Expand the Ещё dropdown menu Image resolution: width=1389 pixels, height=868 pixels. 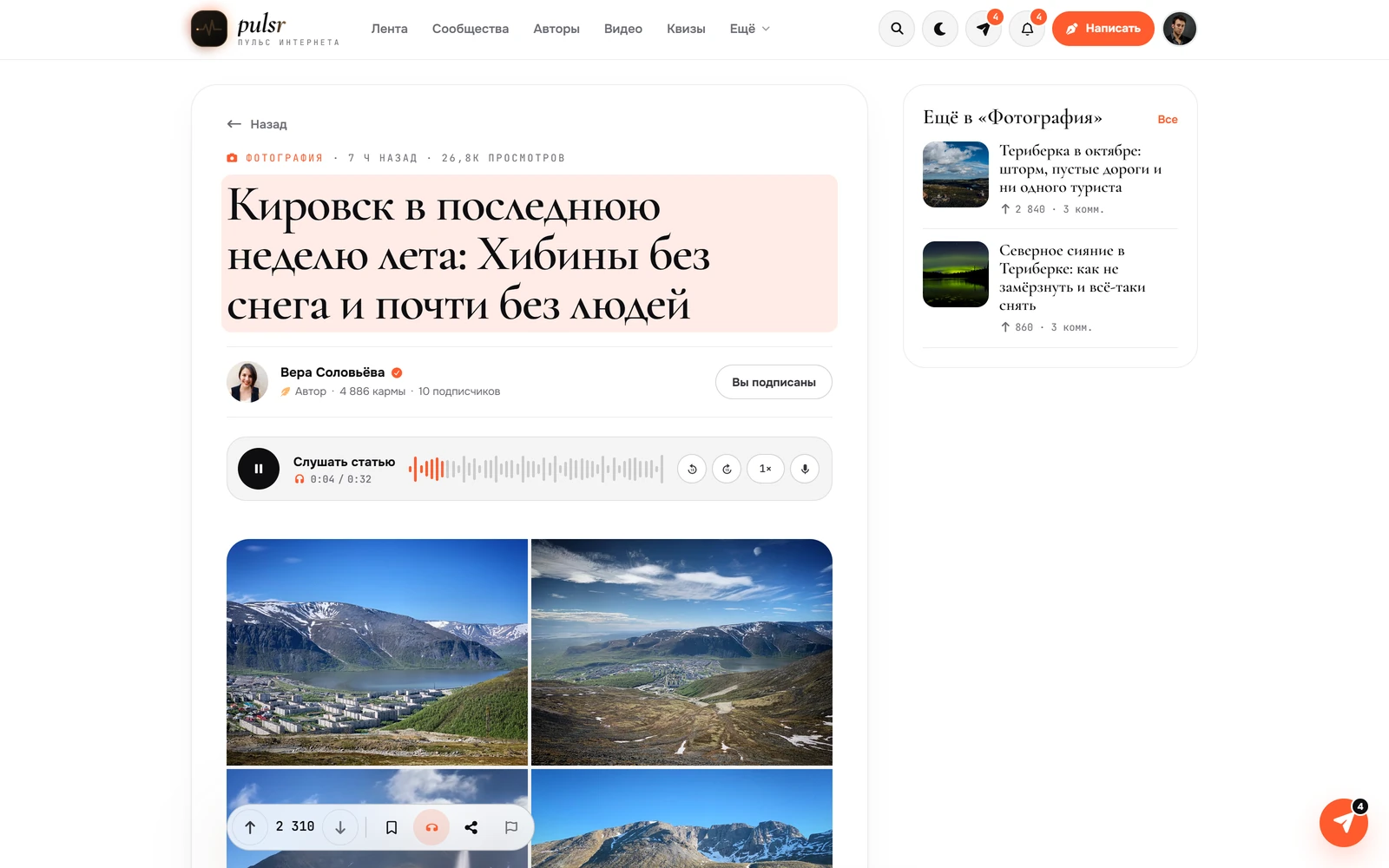pyautogui.click(x=750, y=29)
